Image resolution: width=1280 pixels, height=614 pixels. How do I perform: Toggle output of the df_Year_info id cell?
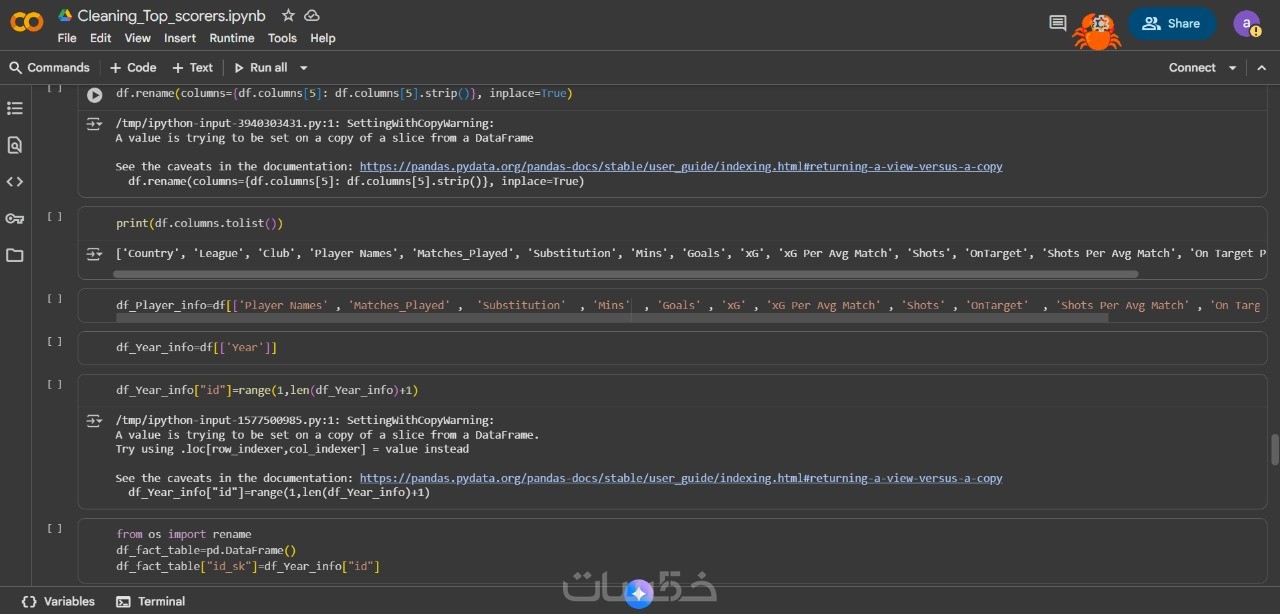pyautogui.click(x=94, y=421)
